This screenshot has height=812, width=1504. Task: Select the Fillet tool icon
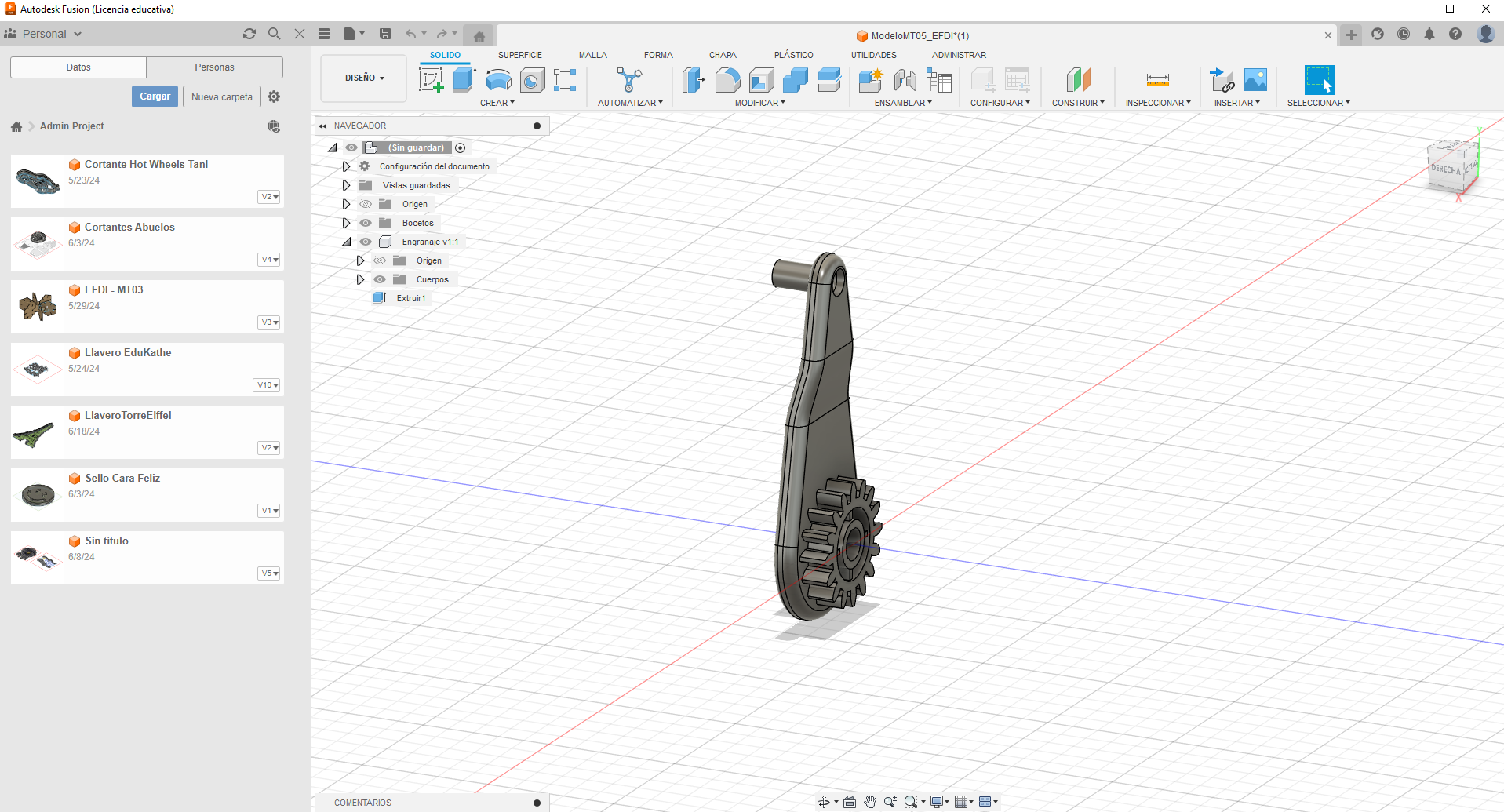tap(727, 80)
